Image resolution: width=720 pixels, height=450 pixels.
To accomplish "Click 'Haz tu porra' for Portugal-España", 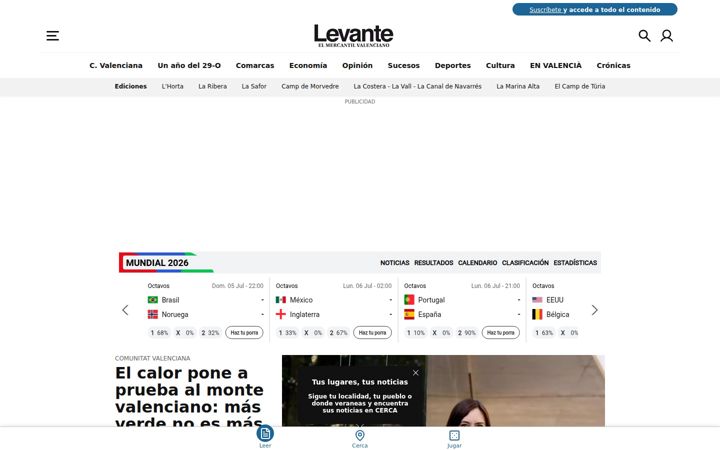I will (x=501, y=332).
